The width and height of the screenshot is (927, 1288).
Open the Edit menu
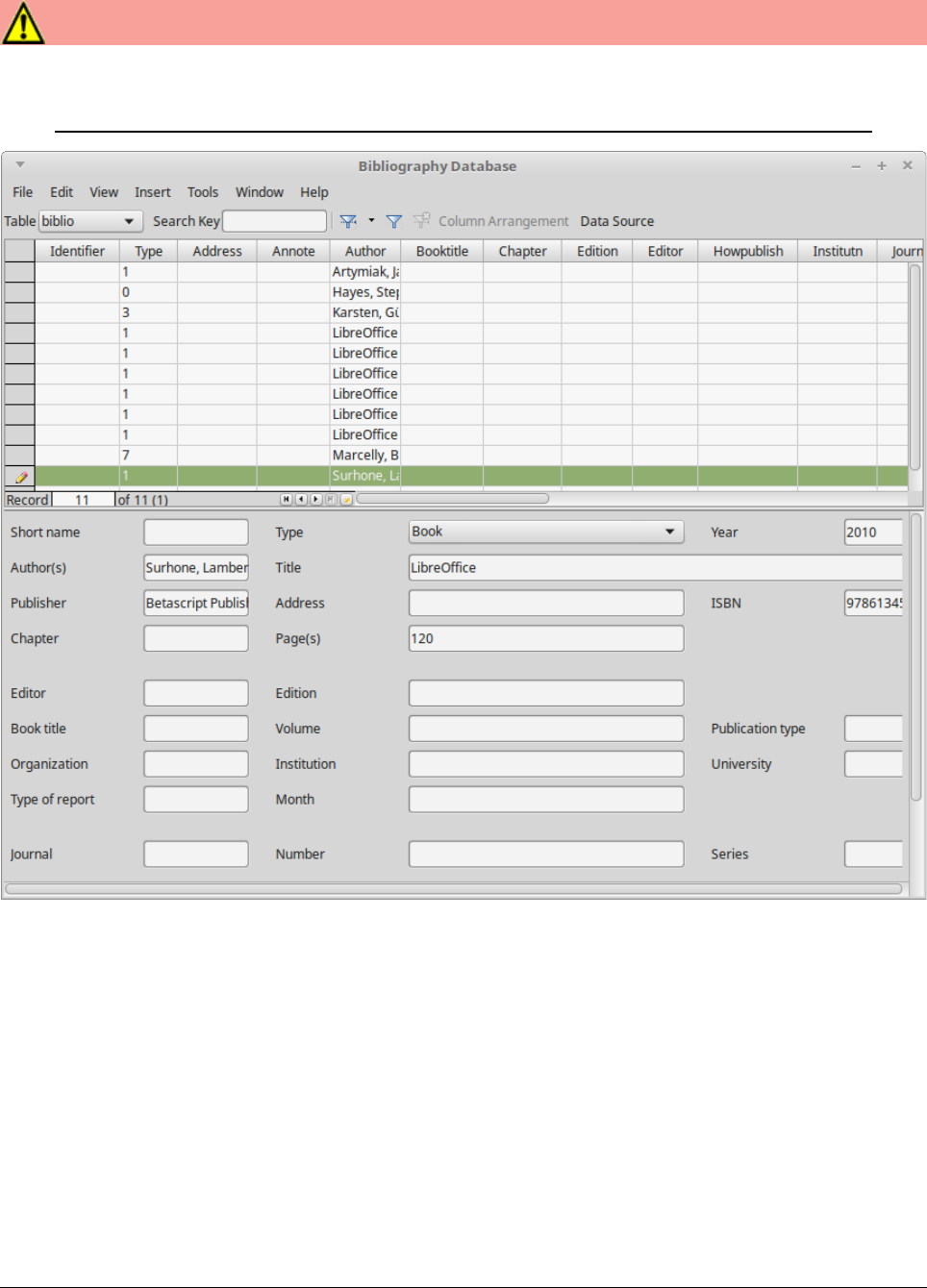tap(62, 192)
